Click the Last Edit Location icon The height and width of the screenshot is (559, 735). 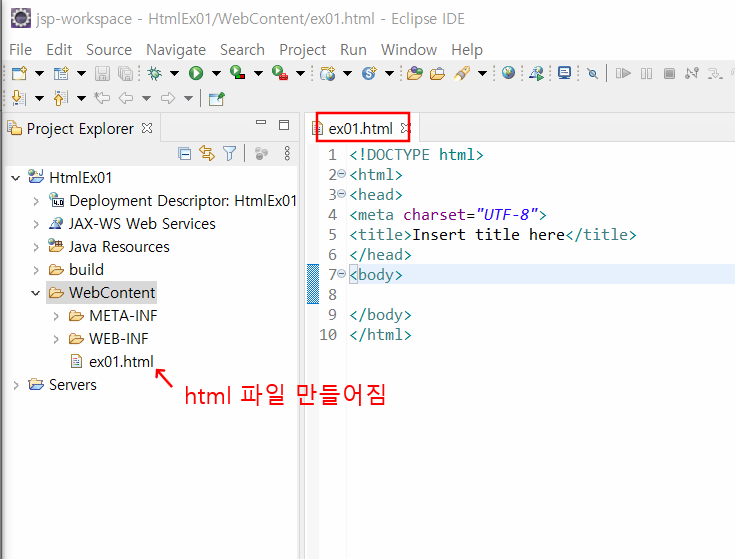click(102, 98)
